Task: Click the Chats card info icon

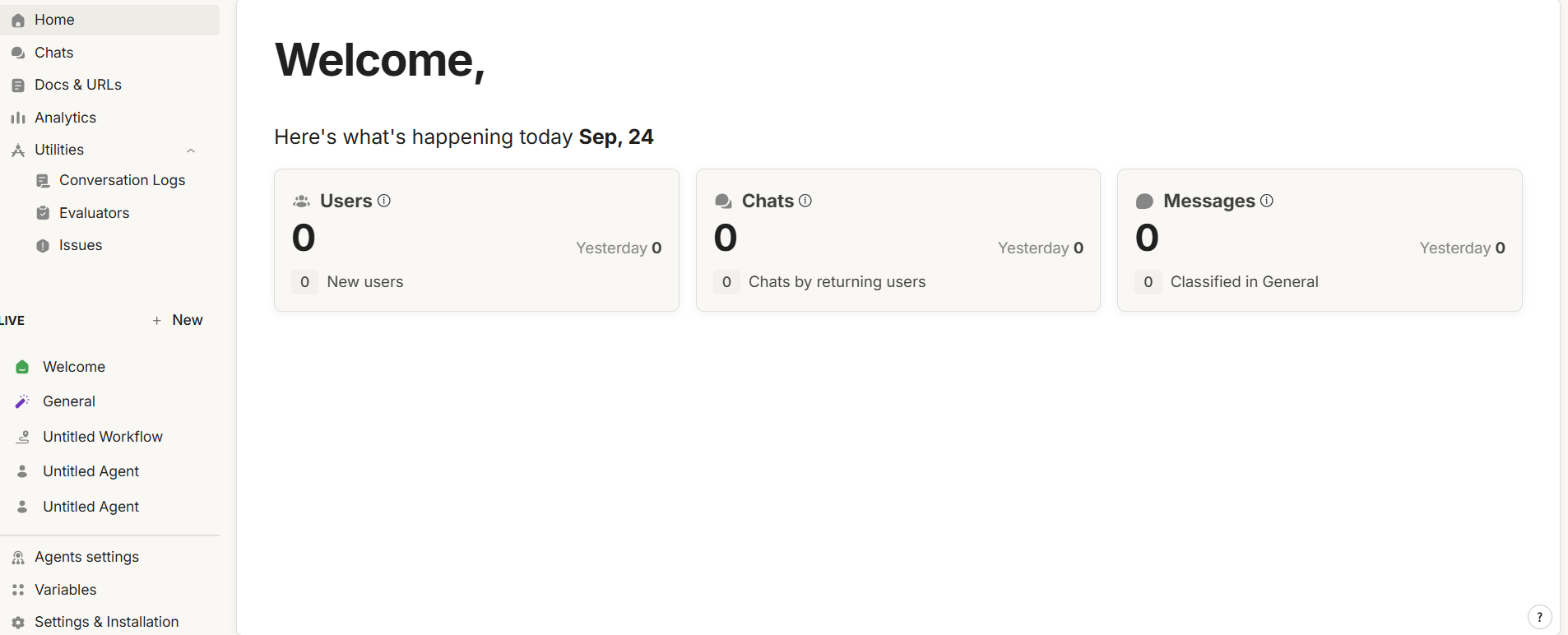Action: tap(805, 201)
